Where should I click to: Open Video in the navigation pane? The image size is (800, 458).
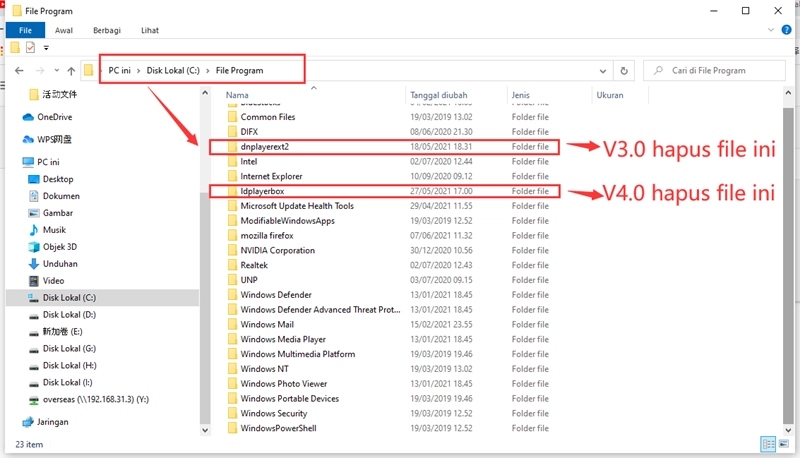tap(46, 281)
